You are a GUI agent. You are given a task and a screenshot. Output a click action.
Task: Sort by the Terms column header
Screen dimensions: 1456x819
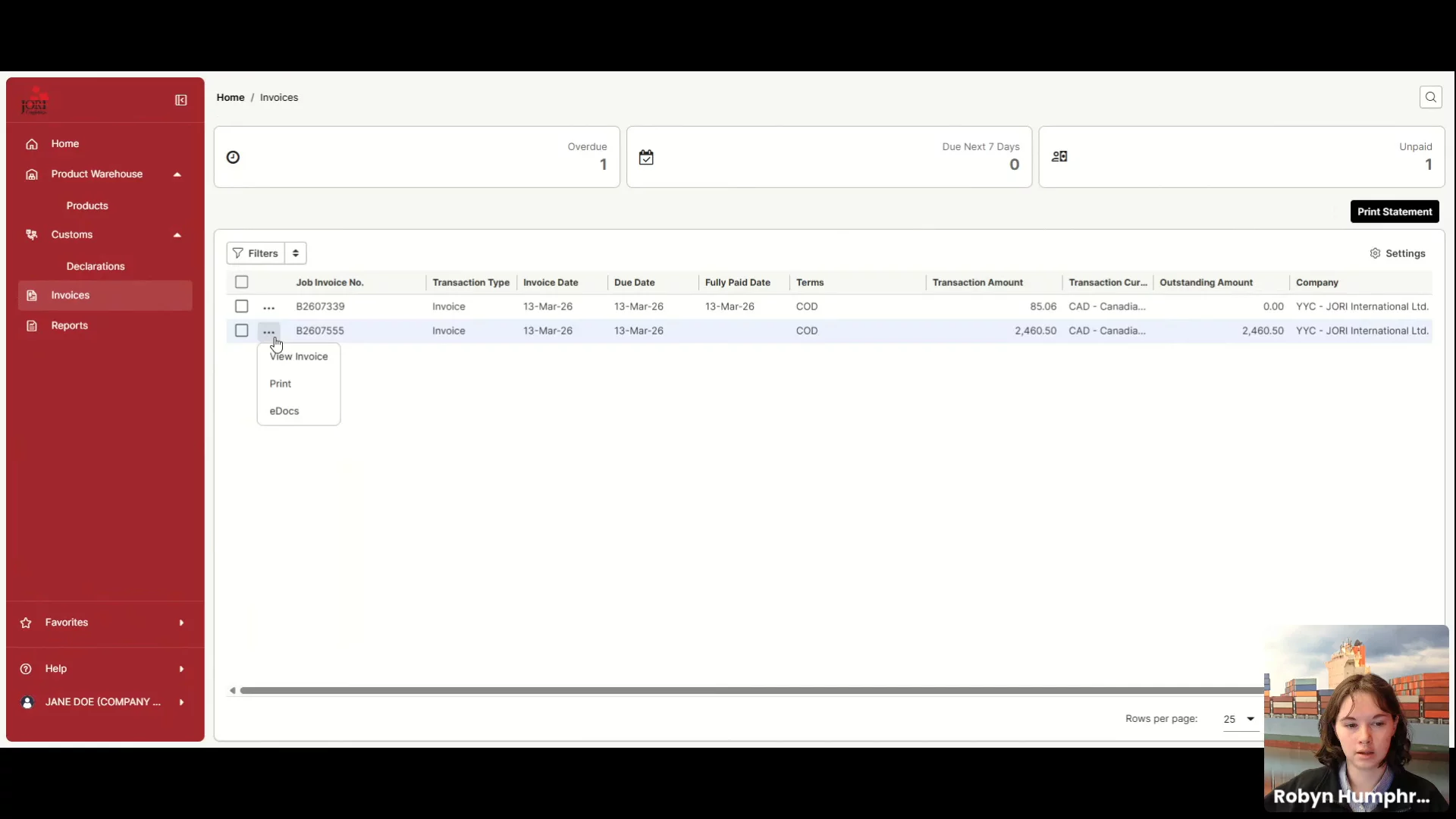pos(810,282)
